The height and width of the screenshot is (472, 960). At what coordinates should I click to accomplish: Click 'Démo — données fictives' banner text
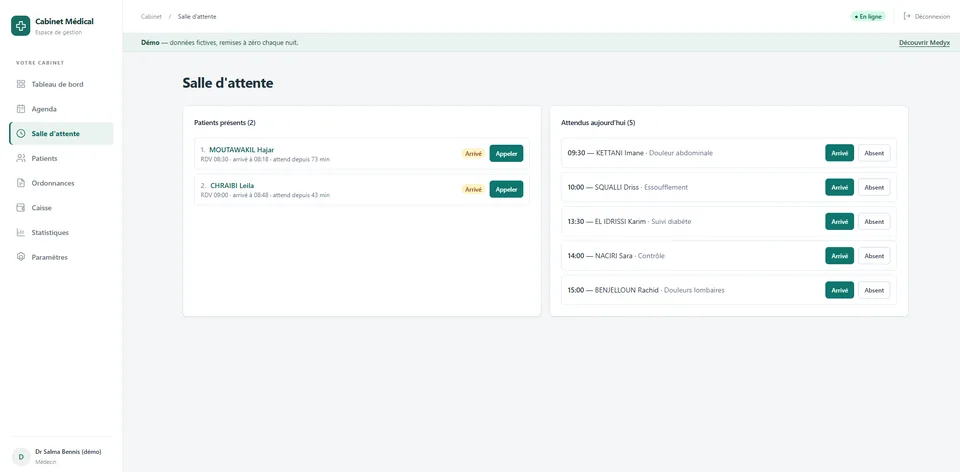tap(219, 43)
